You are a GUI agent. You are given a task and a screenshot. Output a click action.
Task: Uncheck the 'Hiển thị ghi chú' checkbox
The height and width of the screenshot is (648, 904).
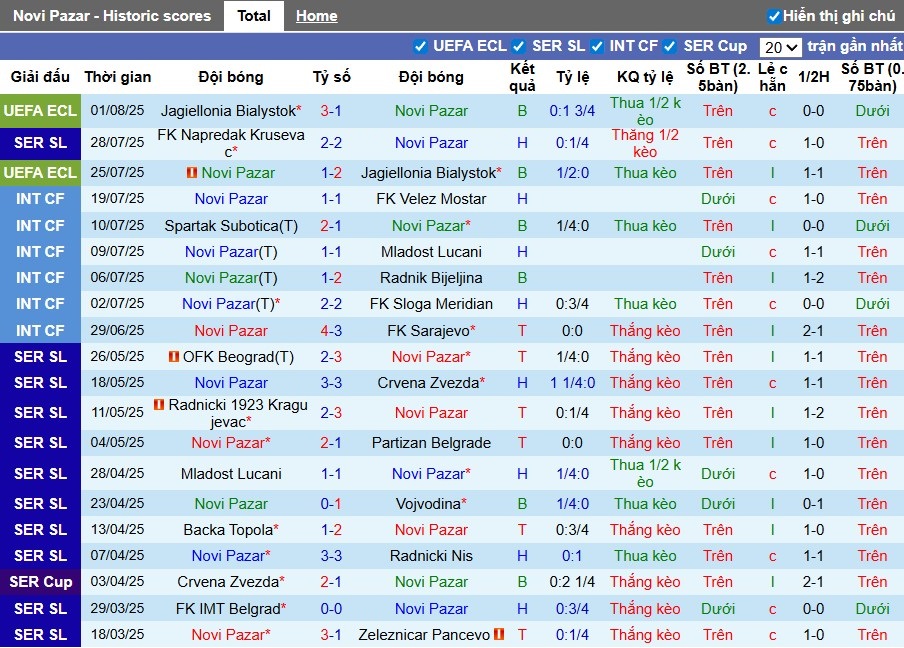tap(773, 16)
